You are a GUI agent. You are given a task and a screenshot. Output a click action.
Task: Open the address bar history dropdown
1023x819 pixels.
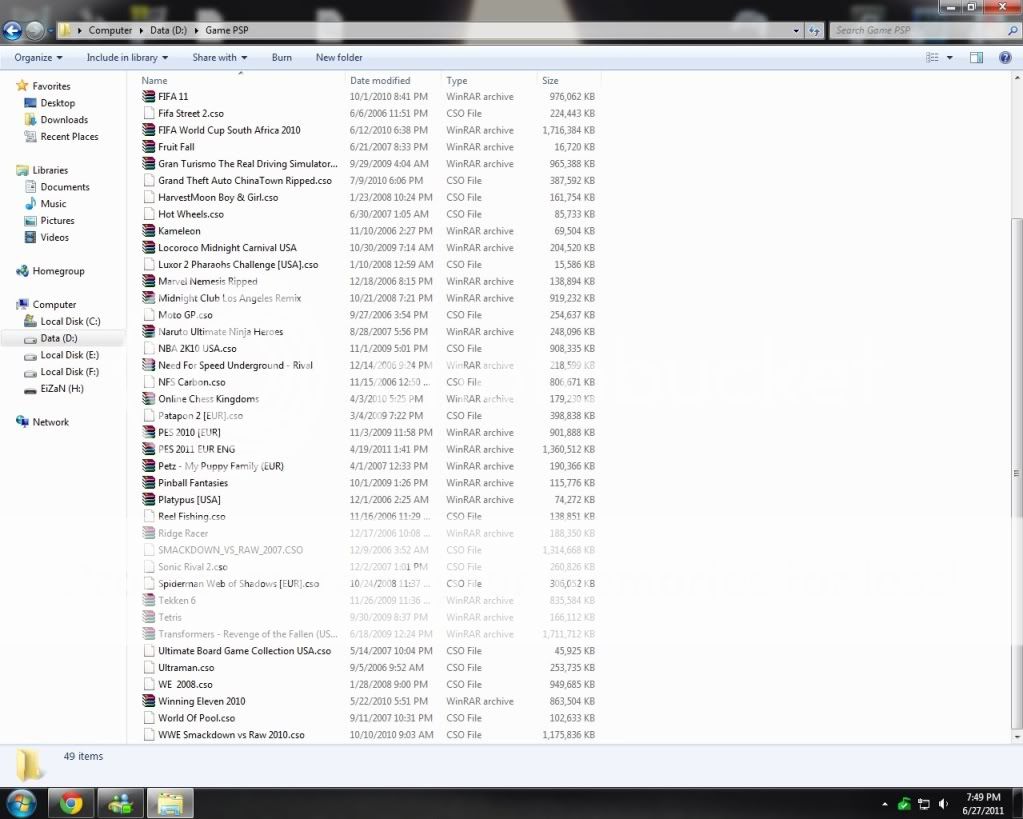coord(796,30)
